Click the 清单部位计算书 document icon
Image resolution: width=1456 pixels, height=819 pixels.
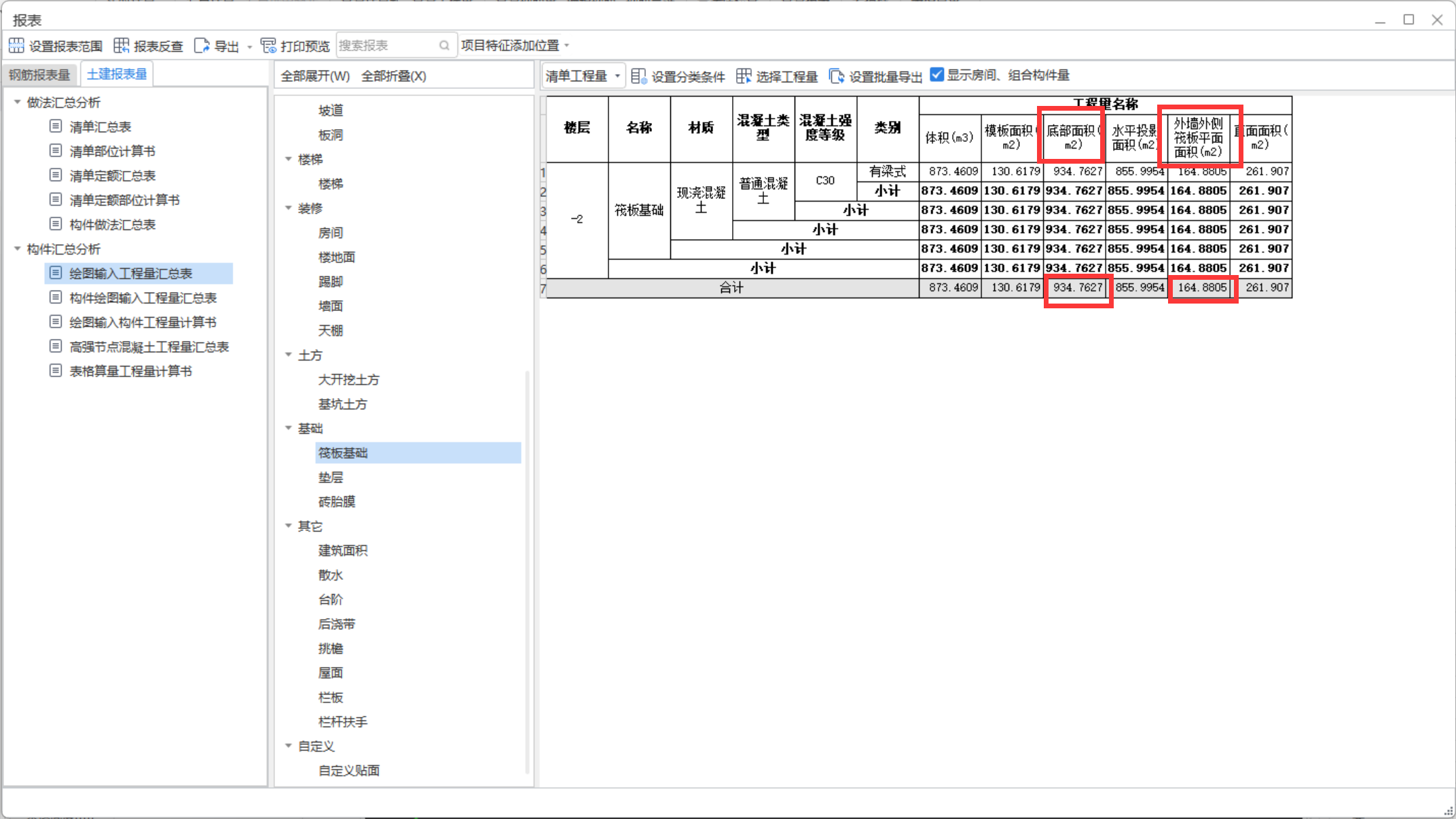(56, 151)
